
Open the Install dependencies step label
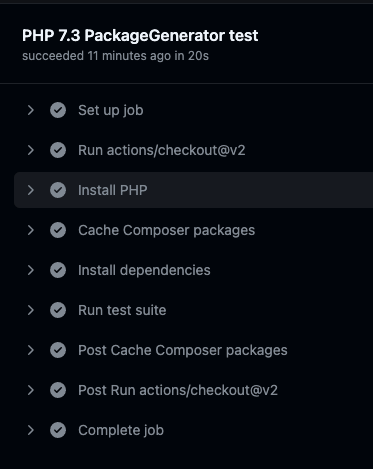pos(144,270)
